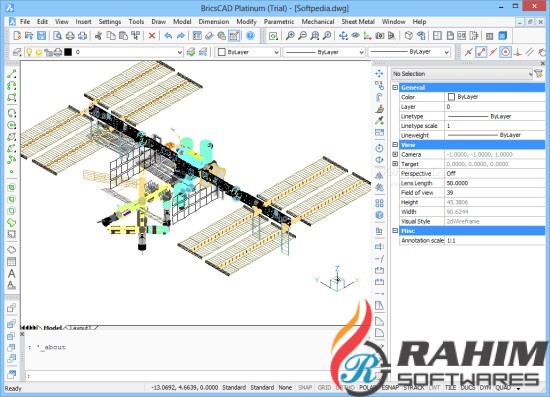Open the Settings menu
550x397 pixels.
[109, 22]
